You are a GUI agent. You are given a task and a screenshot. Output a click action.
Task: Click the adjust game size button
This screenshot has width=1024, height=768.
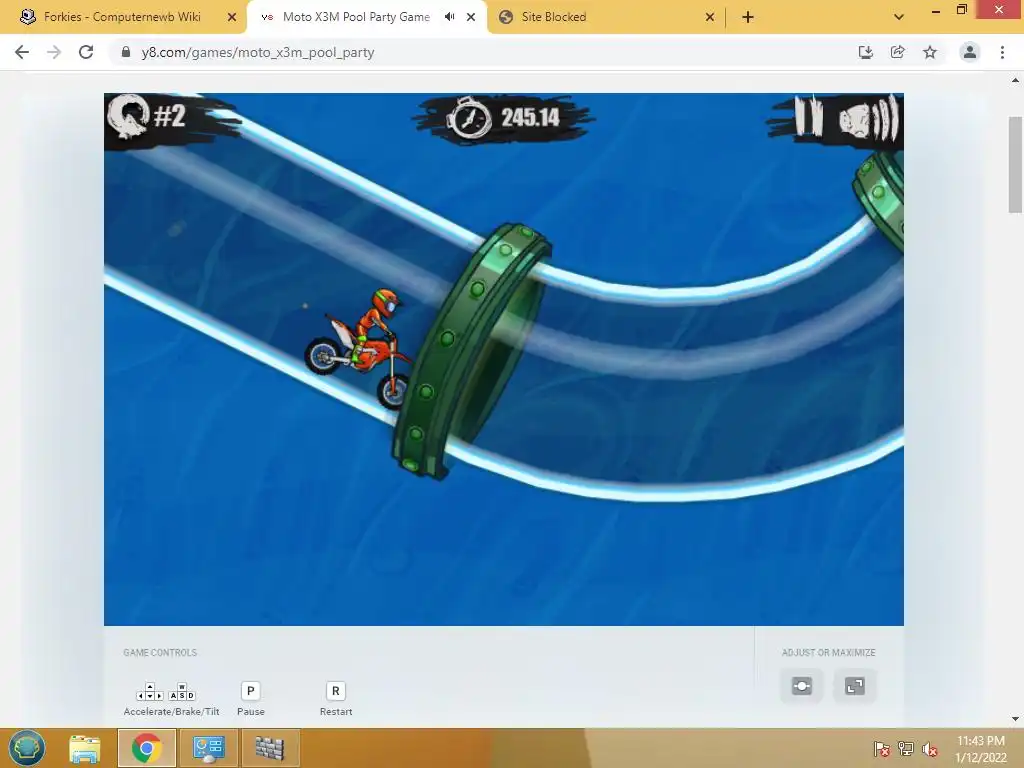click(x=802, y=686)
